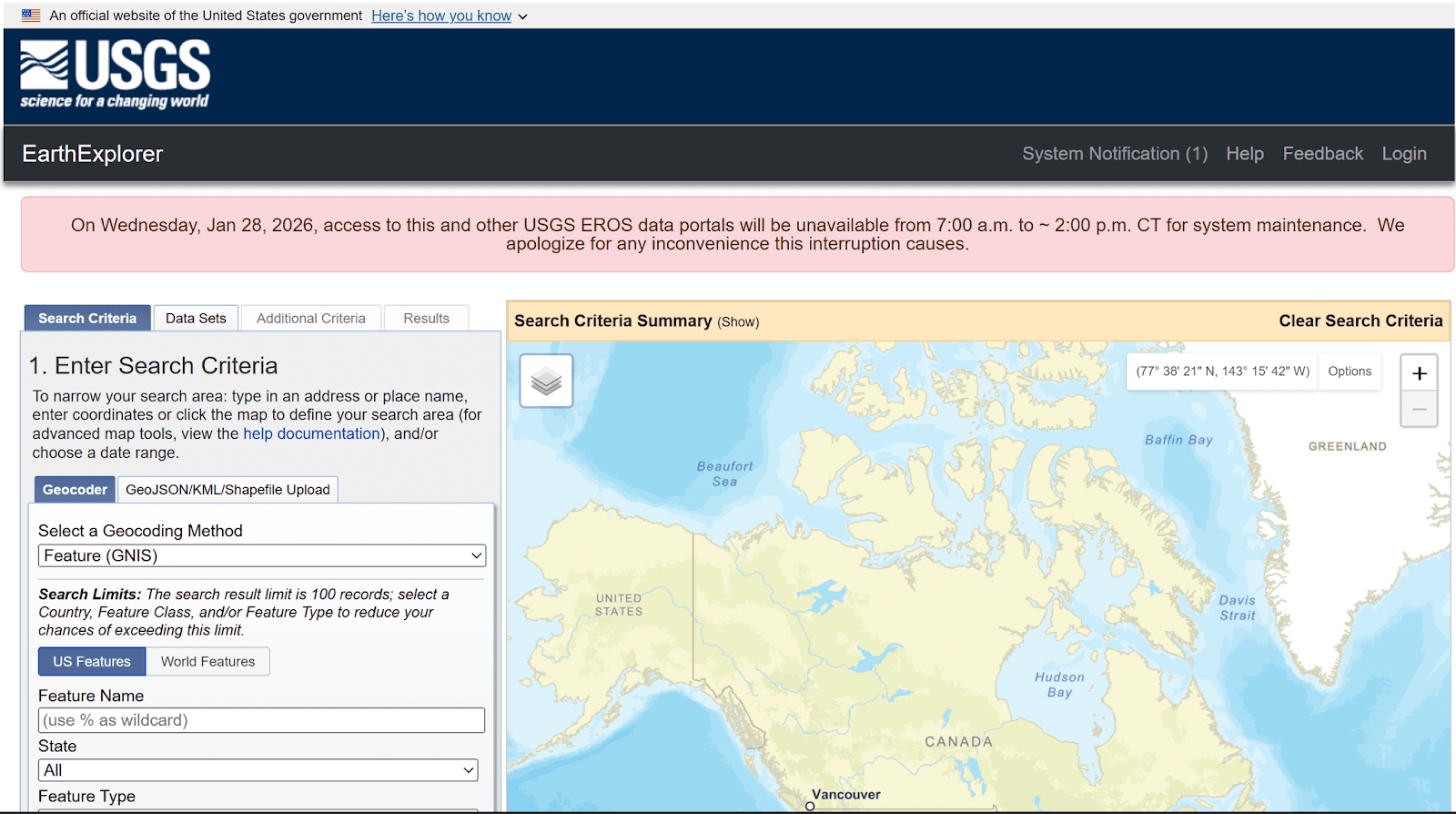Screen dimensions: 1456x814
Task: Click the US flag icon
Action: coord(31,15)
